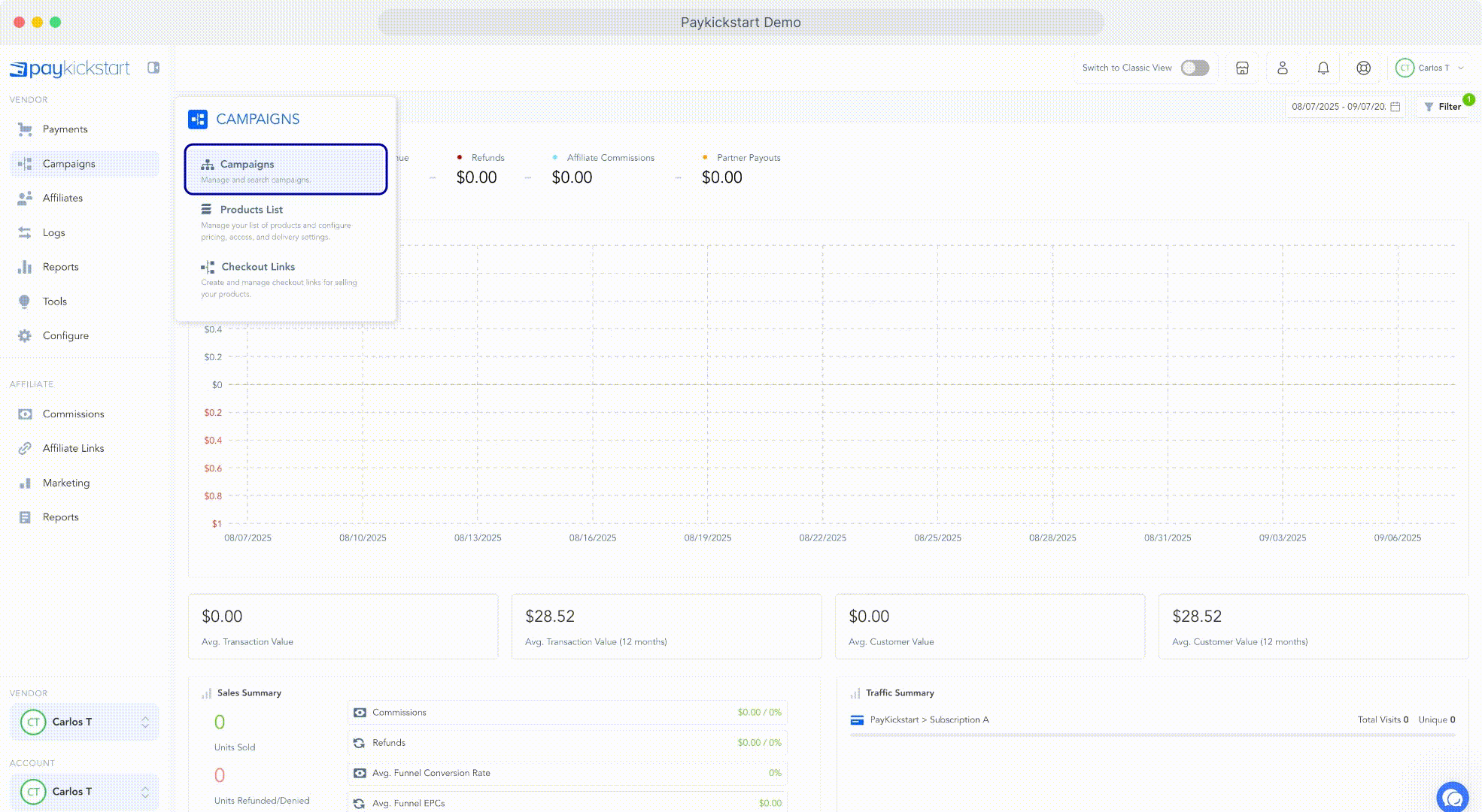1482x812 pixels.
Task: Click the Partner Payouts legend label
Action: pos(749,158)
